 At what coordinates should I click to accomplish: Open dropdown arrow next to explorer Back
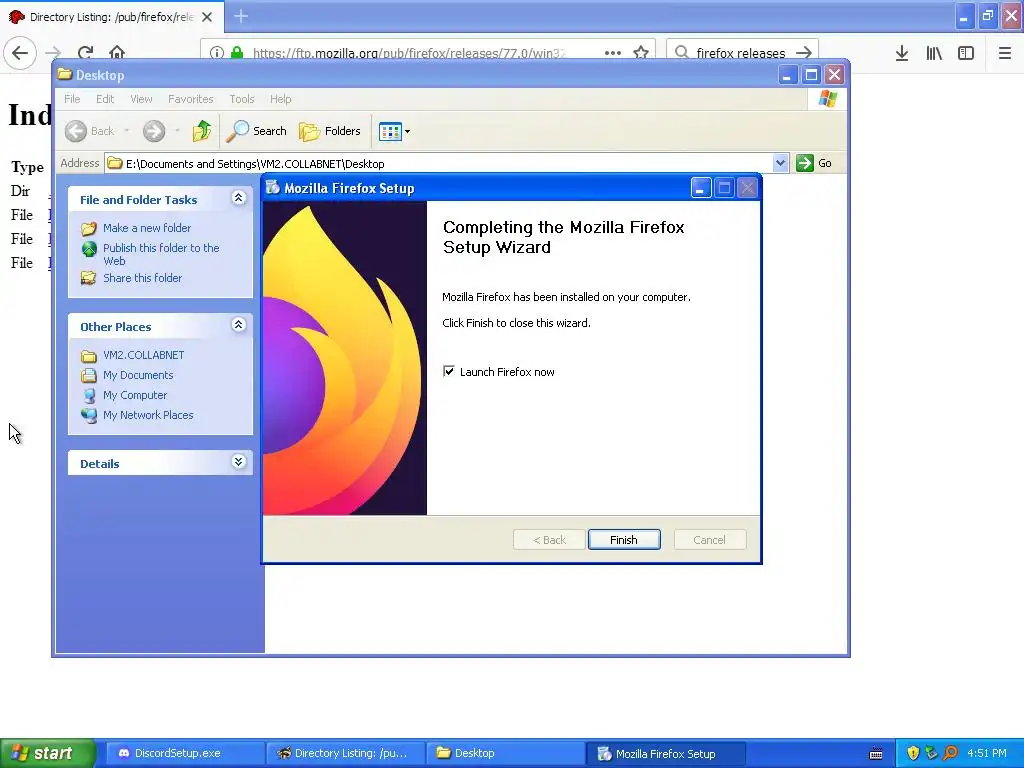[127, 131]
